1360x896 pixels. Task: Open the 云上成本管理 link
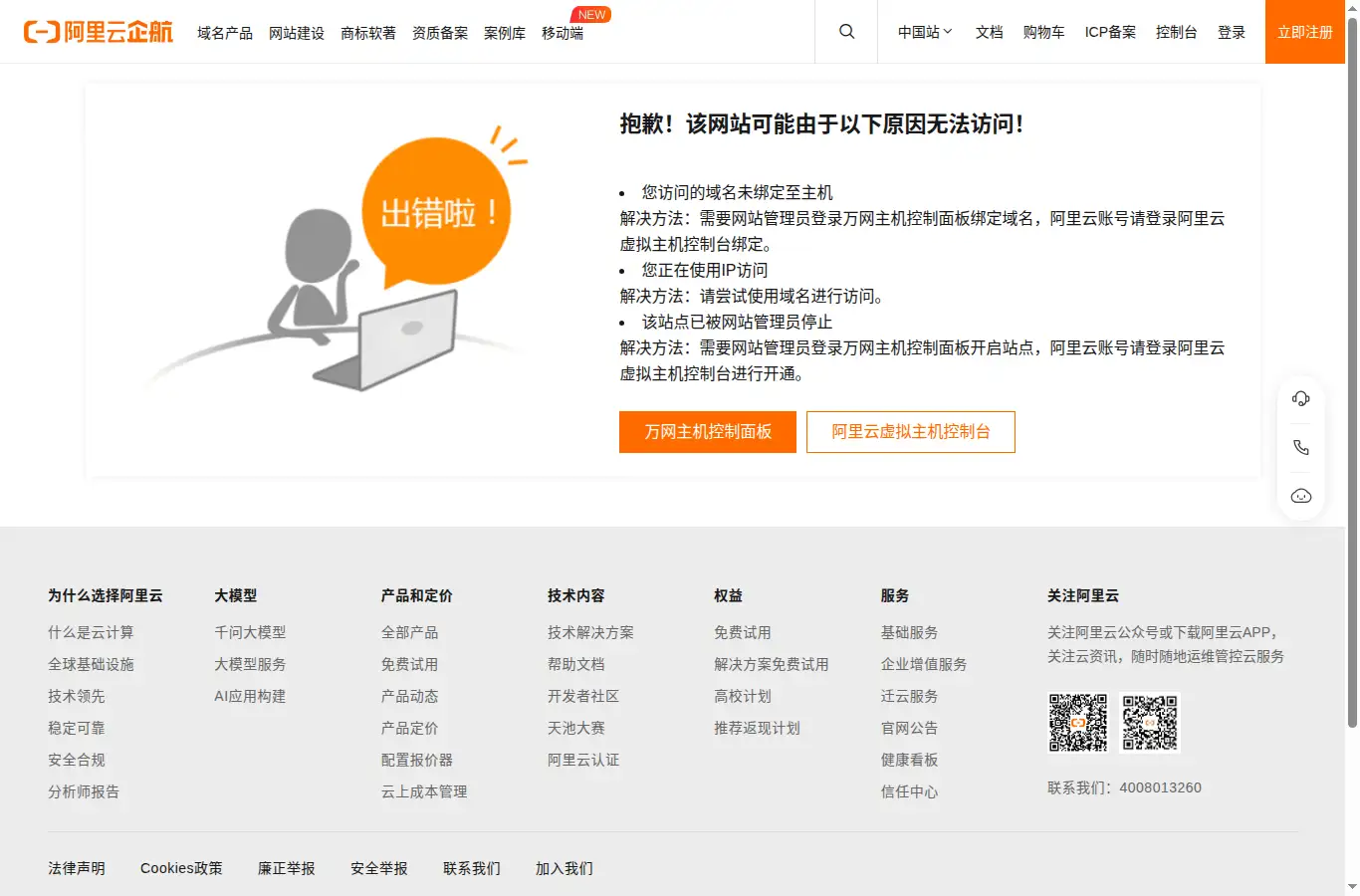tap(424, 791)
